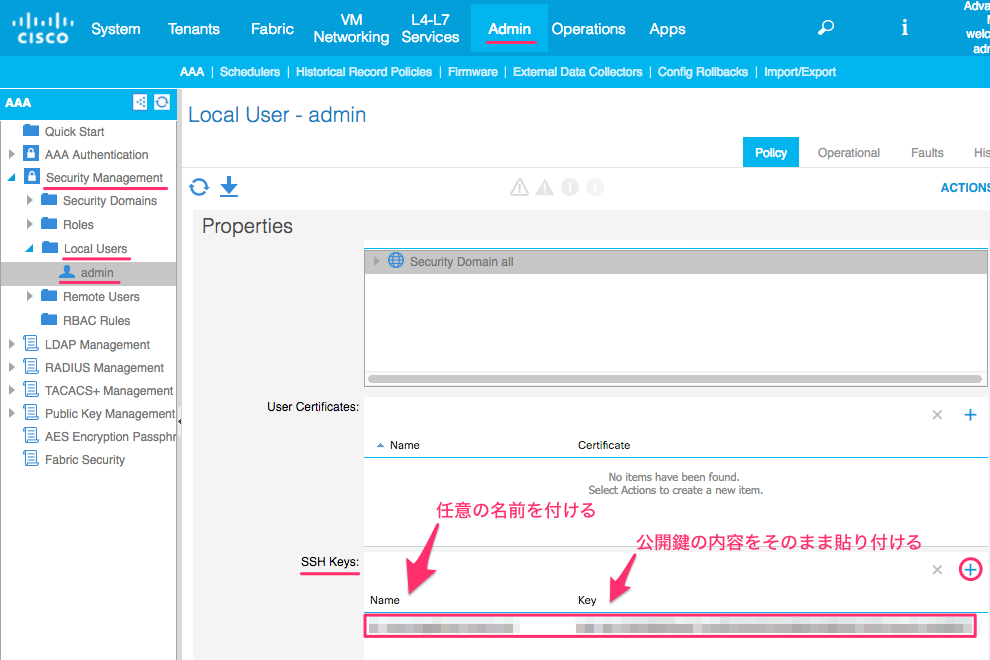990x660 pixels.
Task: Download the Local User object
Action: click(x=229, y=187)
